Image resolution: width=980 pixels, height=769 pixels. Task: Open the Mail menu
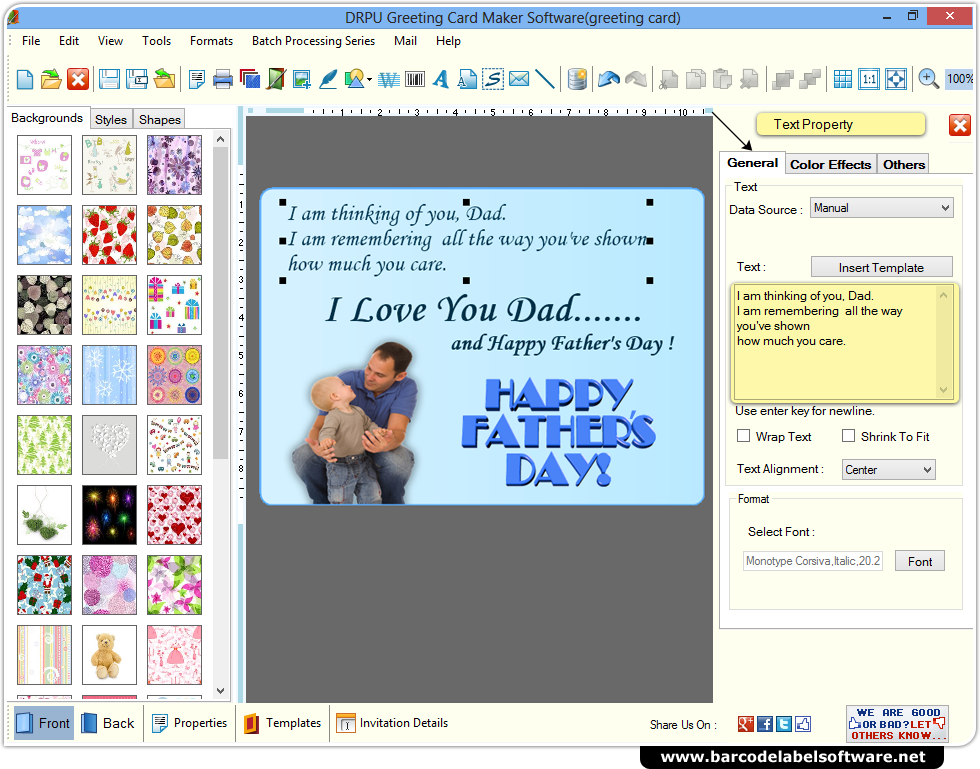point(405,41)
